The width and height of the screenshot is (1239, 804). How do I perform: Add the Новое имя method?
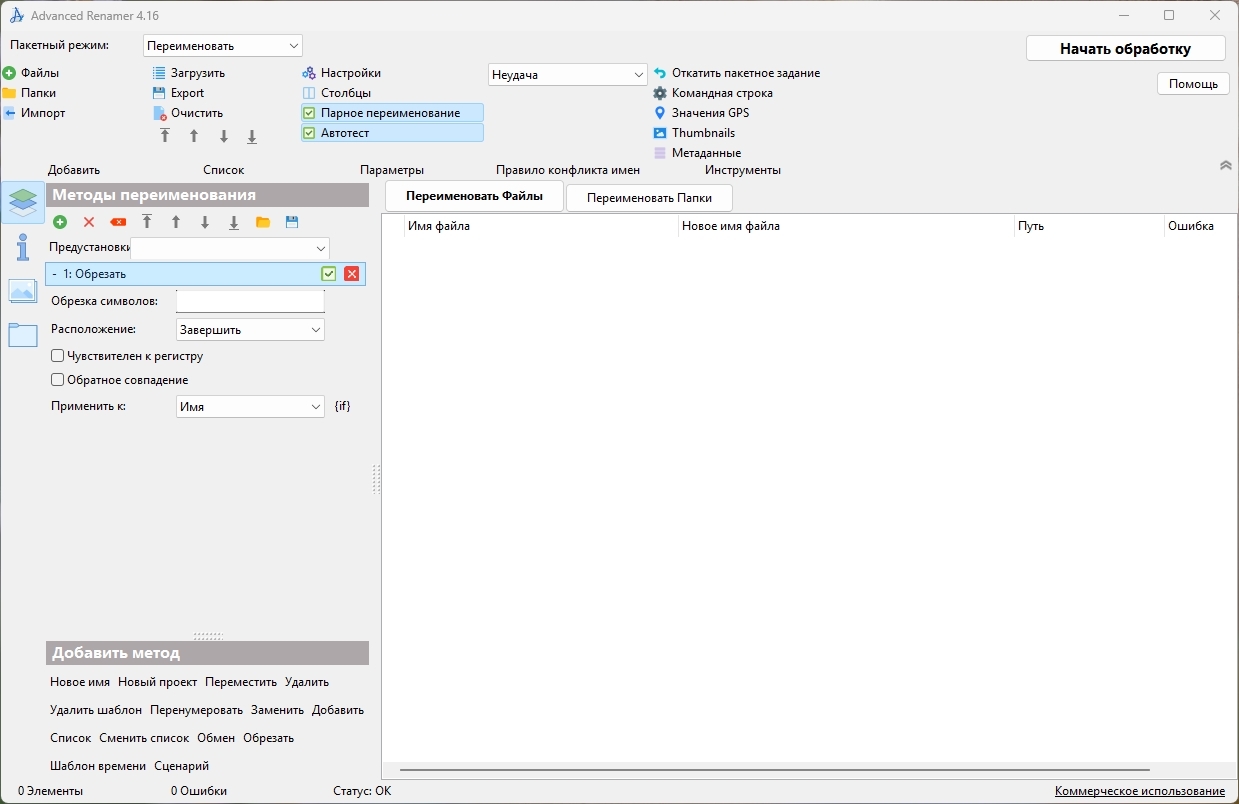80,682
